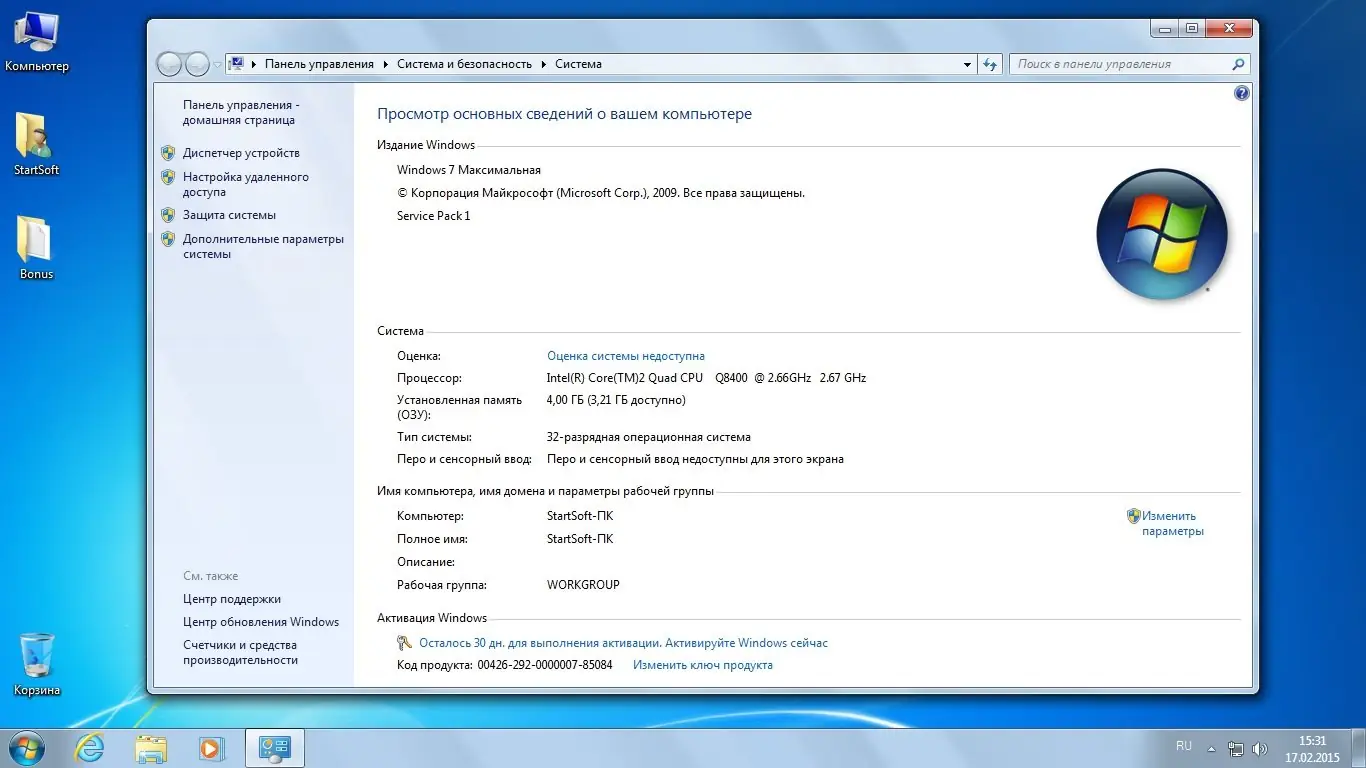The width and height of the screenshot is (1366, 768).
Task: Expand the breadcrumb arrow after Система и безопасность
Action: pyautogui.click(x=544, y=64)
